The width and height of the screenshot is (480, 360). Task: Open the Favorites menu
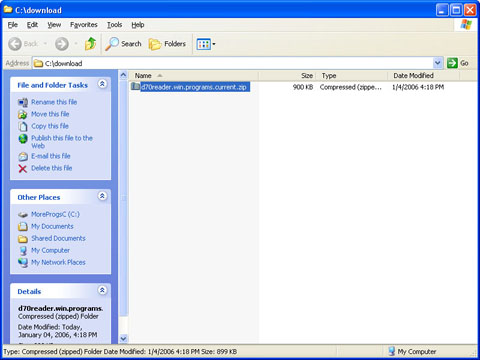pyautogui.click(x=84, y=25)
